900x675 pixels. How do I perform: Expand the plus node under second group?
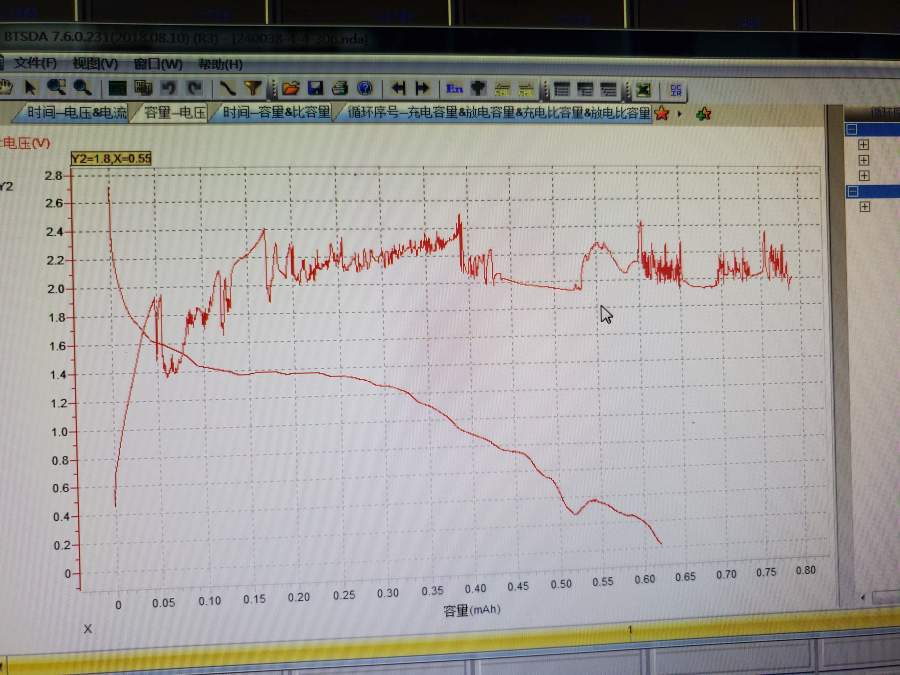(864, 207)
